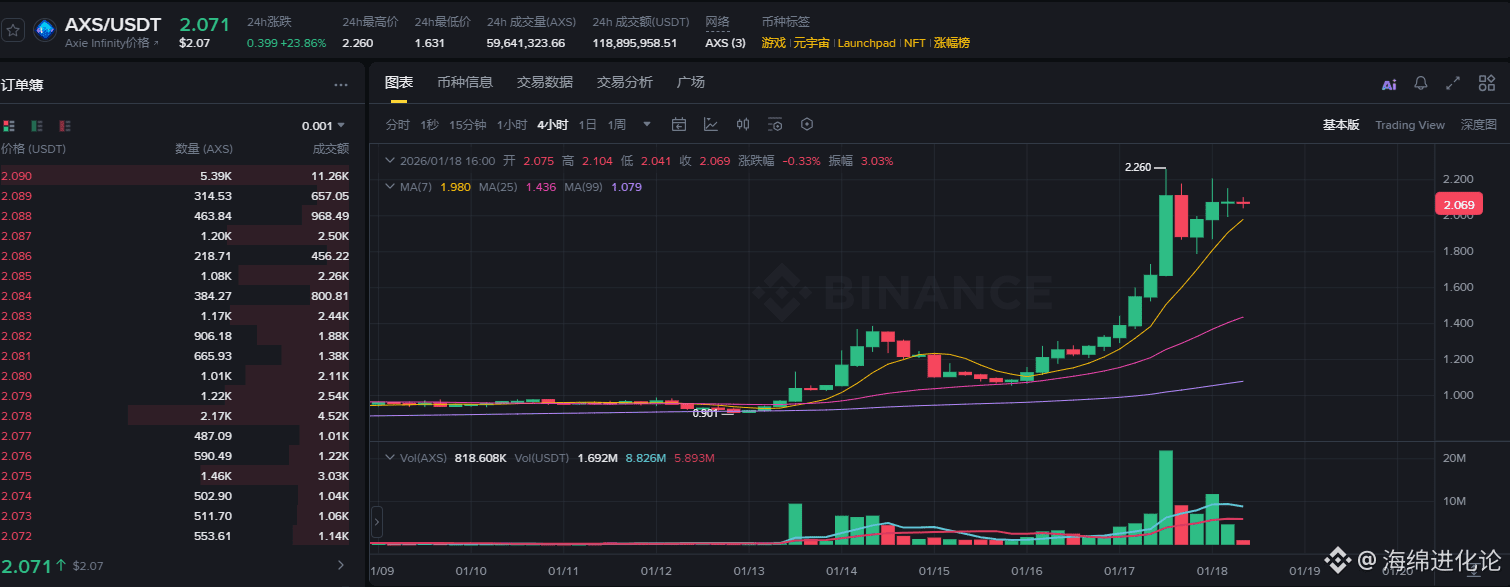Select the buy-only order book view icon
Screen dimensions: 1510x587
point(36,125)
